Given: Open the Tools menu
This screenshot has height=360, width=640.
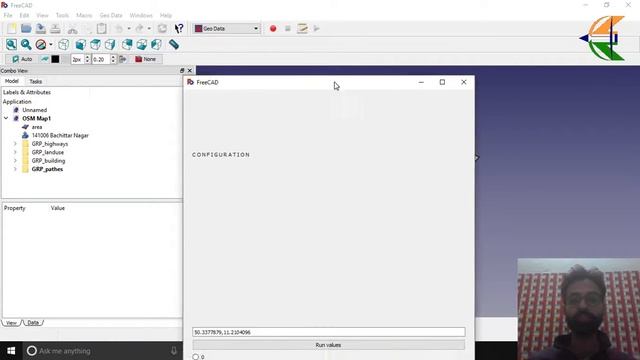Looking at the screenshot, I should point(62,15).
